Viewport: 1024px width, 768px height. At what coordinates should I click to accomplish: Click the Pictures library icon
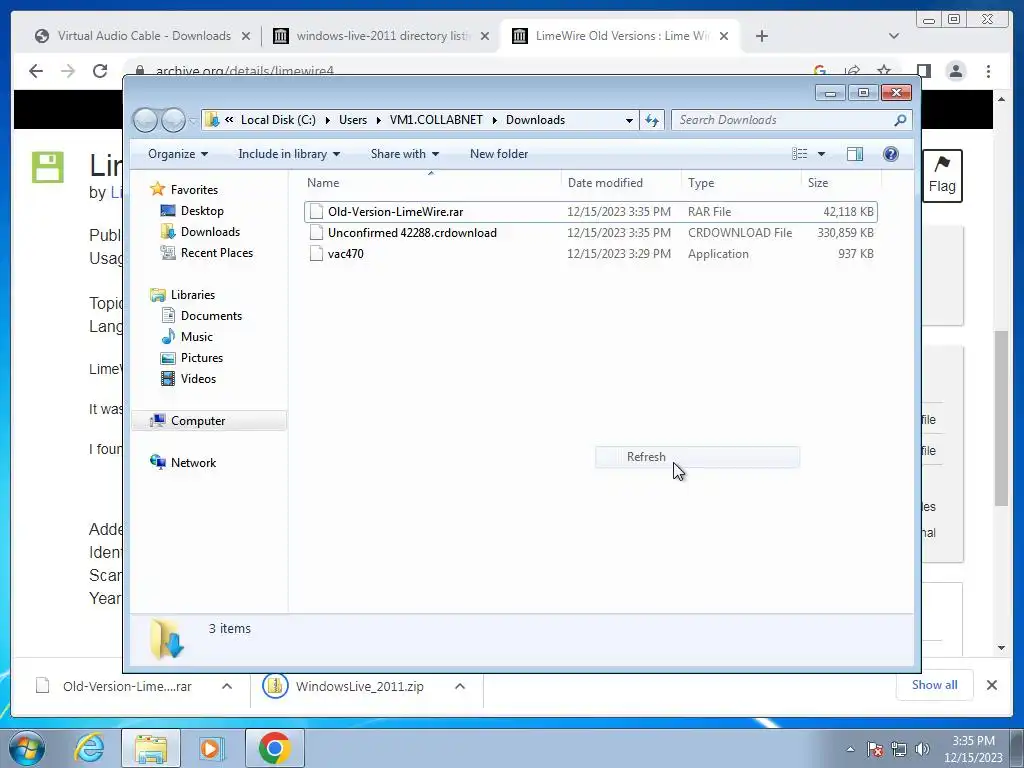pyautogui.click(x=168, y=358)
